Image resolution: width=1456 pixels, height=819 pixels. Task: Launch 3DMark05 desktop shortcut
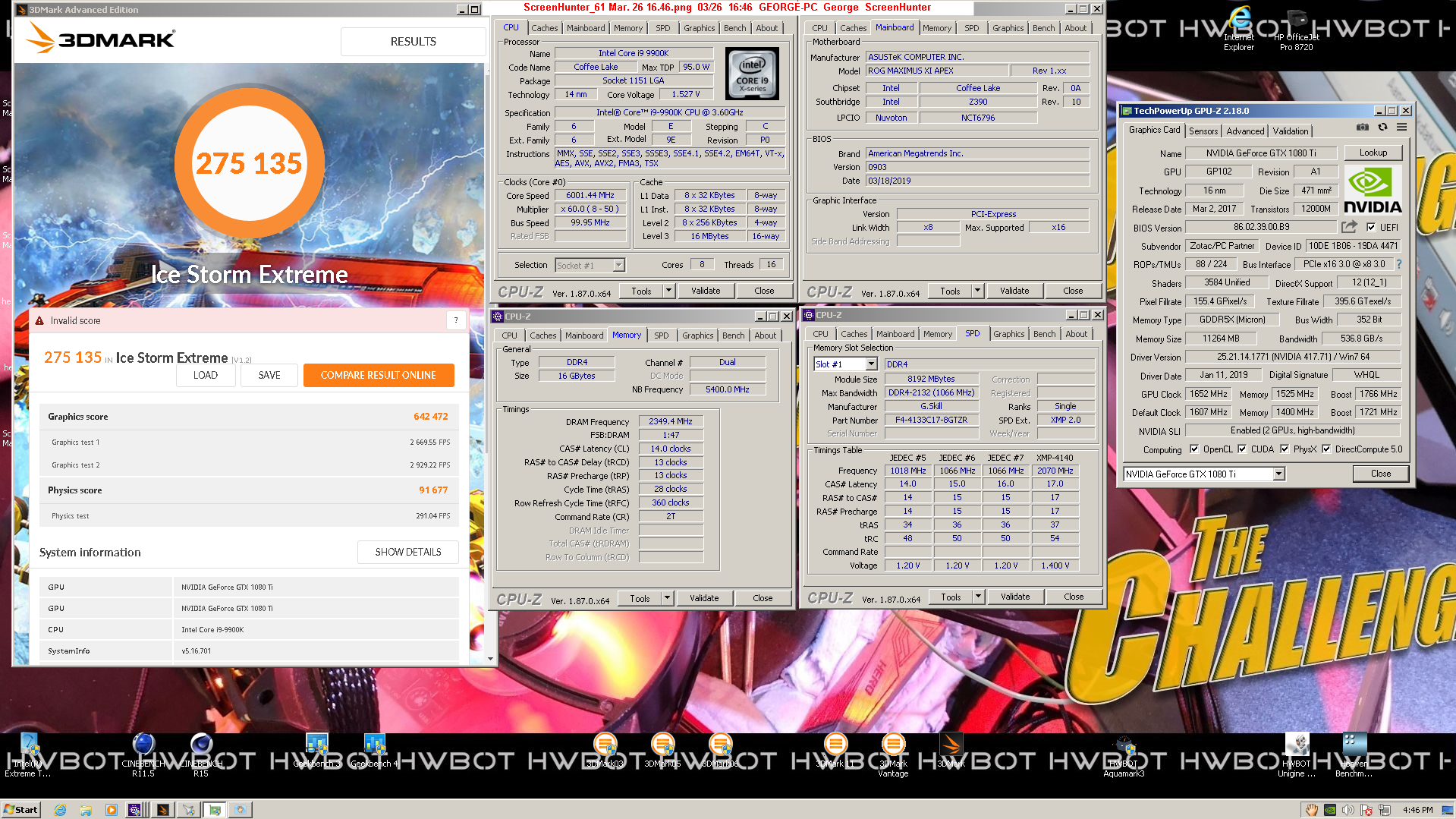(x=662, y=751)
